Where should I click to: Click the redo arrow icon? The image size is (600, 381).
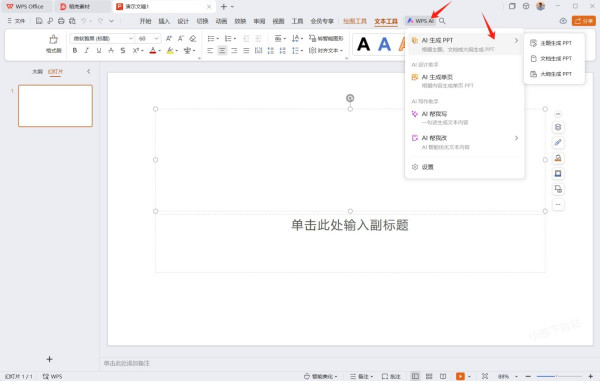100,21
